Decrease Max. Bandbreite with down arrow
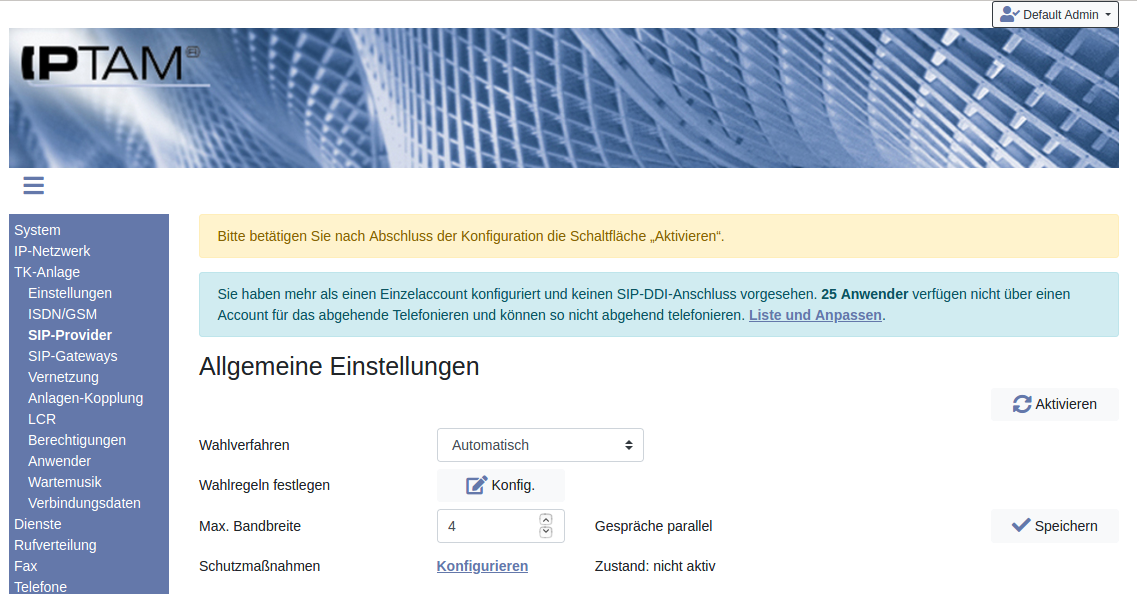 545,532
